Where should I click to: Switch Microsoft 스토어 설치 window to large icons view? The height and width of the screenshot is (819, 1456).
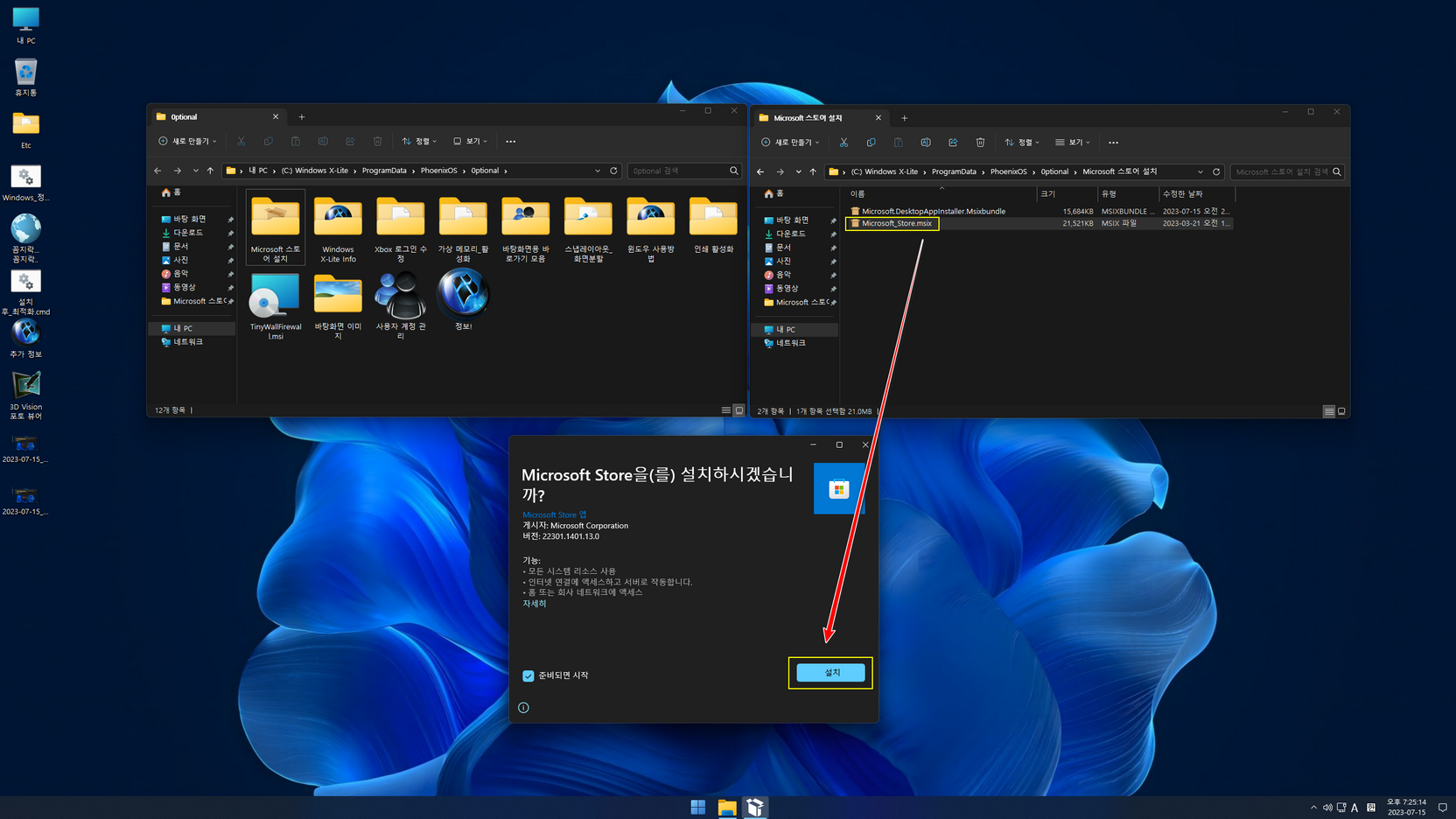tap(1341, 411)
